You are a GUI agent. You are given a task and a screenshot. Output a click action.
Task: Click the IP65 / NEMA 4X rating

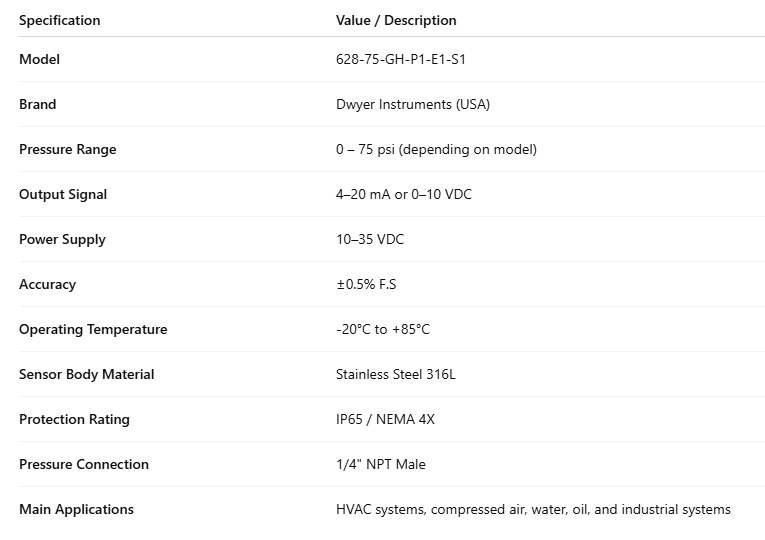pos(385,419)
